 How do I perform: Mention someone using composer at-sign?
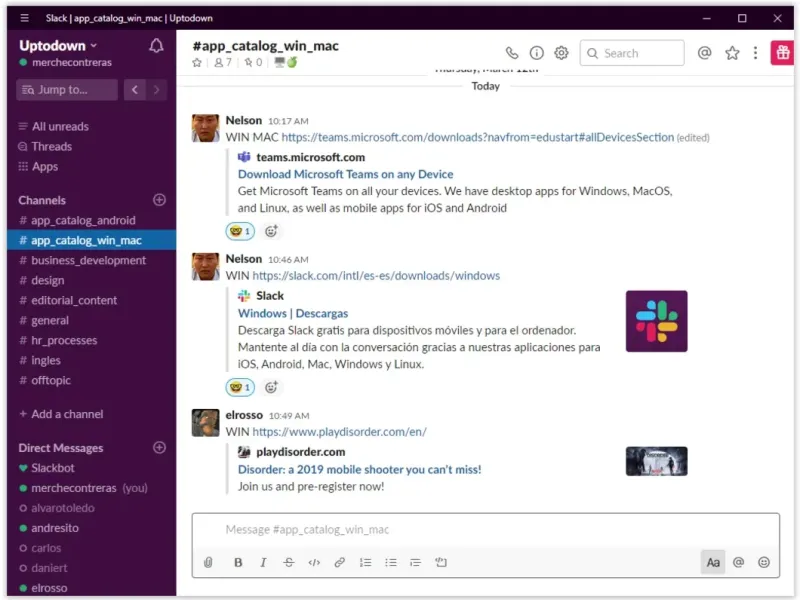[x=738, y=562]
